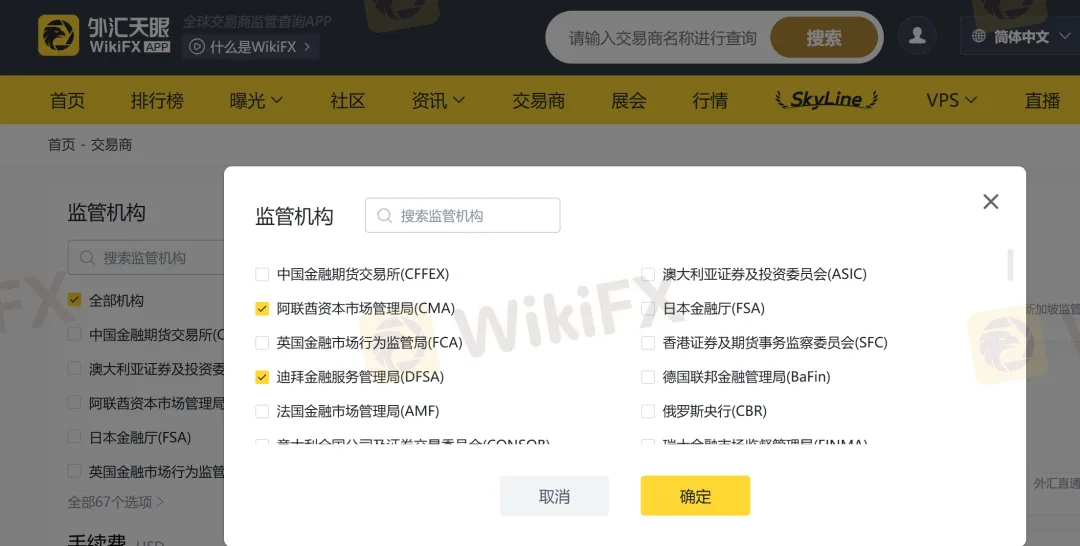Uncheck 迪拜金融服务管理局(DFSA) checkbox
Screen dimensions: 1080x546
point(262,377)
